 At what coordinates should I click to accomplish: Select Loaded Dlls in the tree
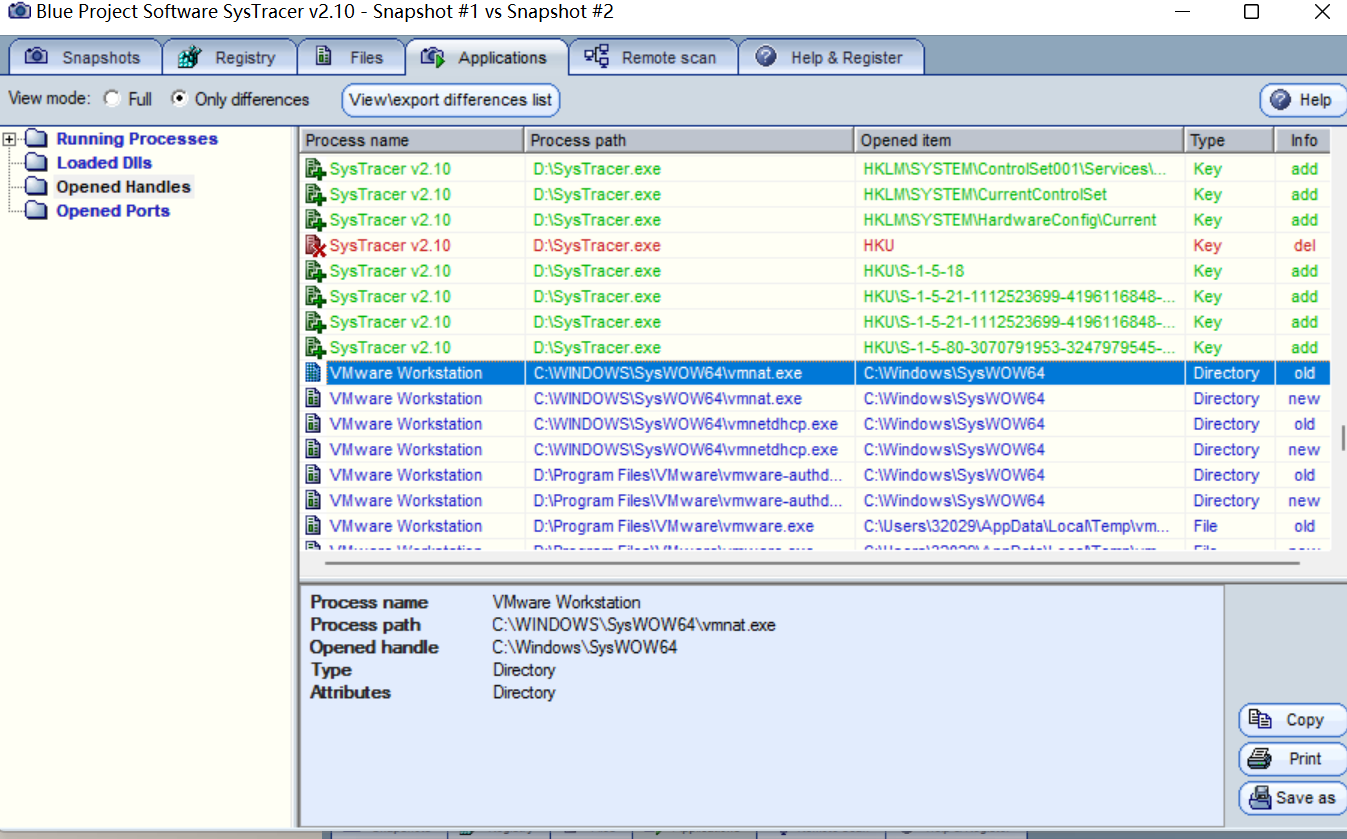104,163
